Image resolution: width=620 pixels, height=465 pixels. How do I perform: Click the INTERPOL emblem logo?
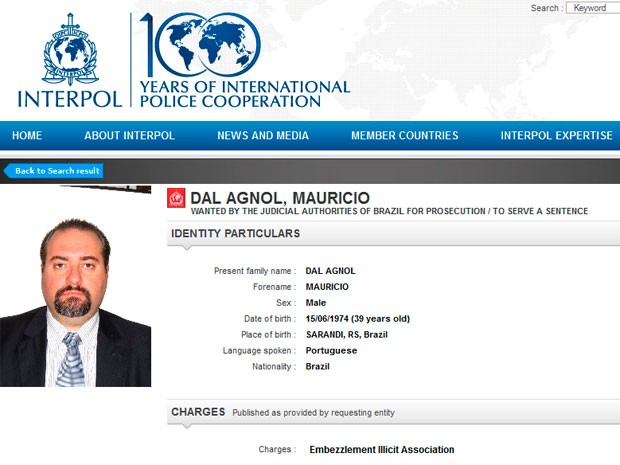[x=69, y=48]
